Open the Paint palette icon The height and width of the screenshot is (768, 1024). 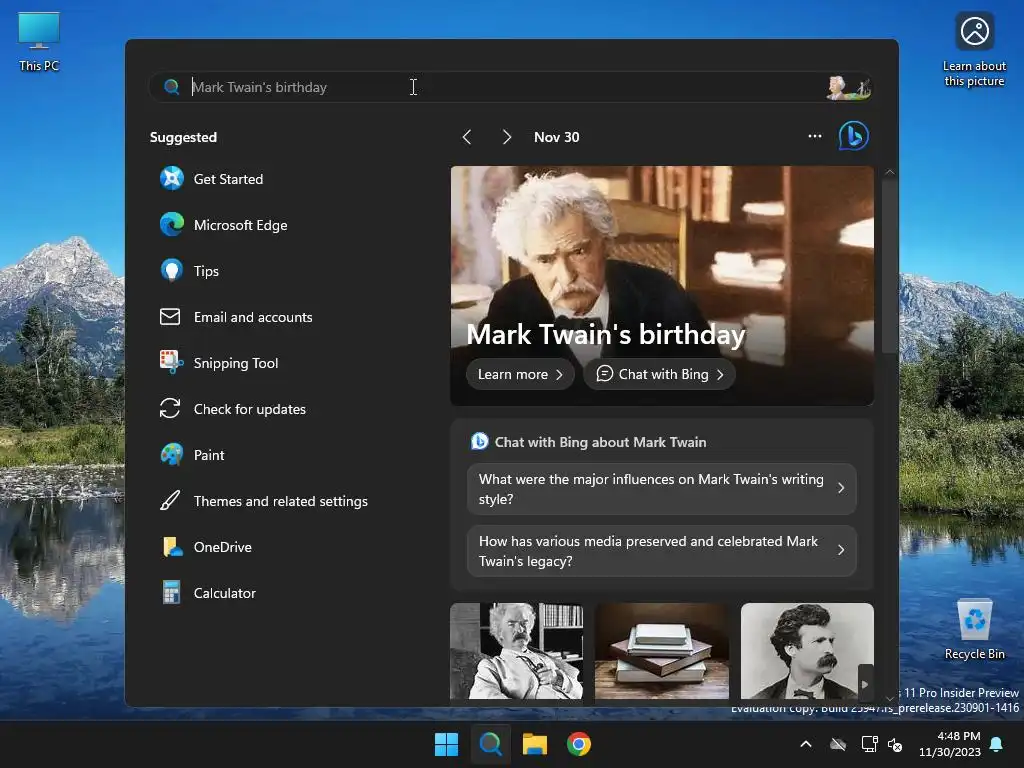coord(172,455)
